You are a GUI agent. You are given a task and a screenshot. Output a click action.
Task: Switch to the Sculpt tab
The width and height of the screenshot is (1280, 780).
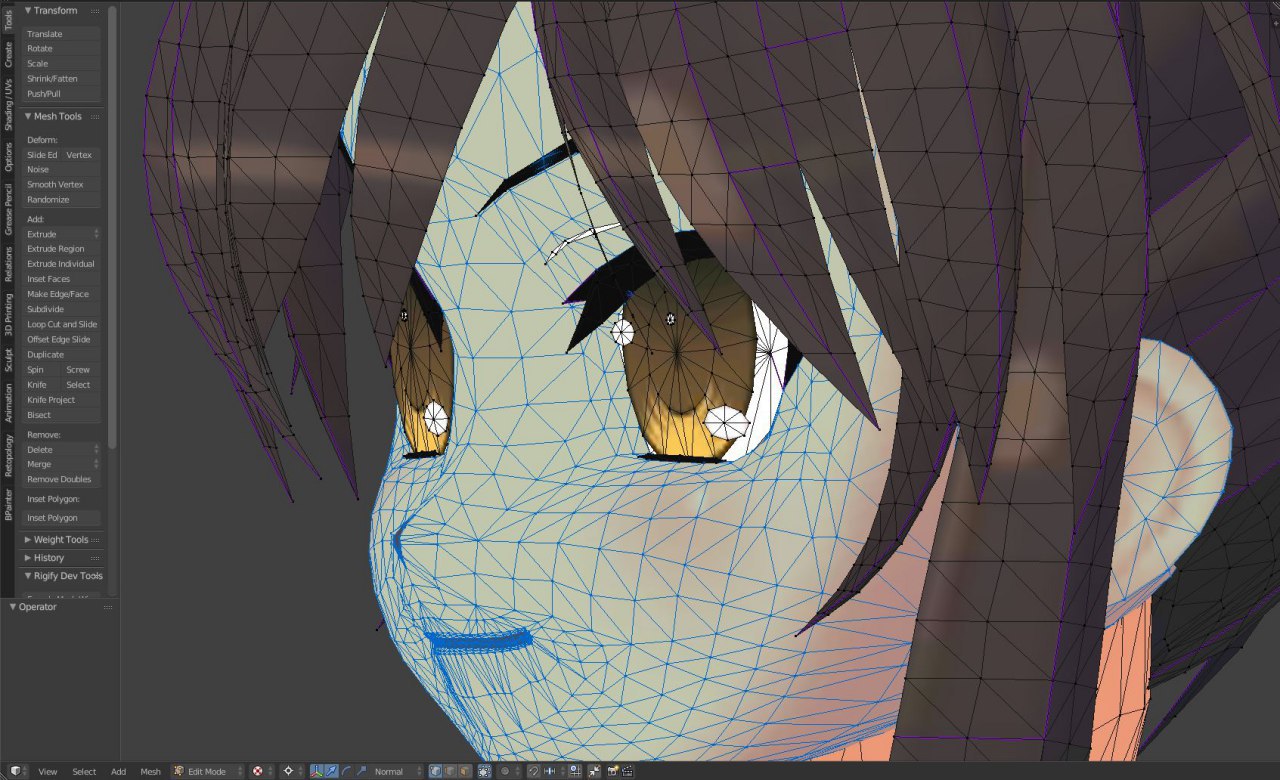[8, 360]
